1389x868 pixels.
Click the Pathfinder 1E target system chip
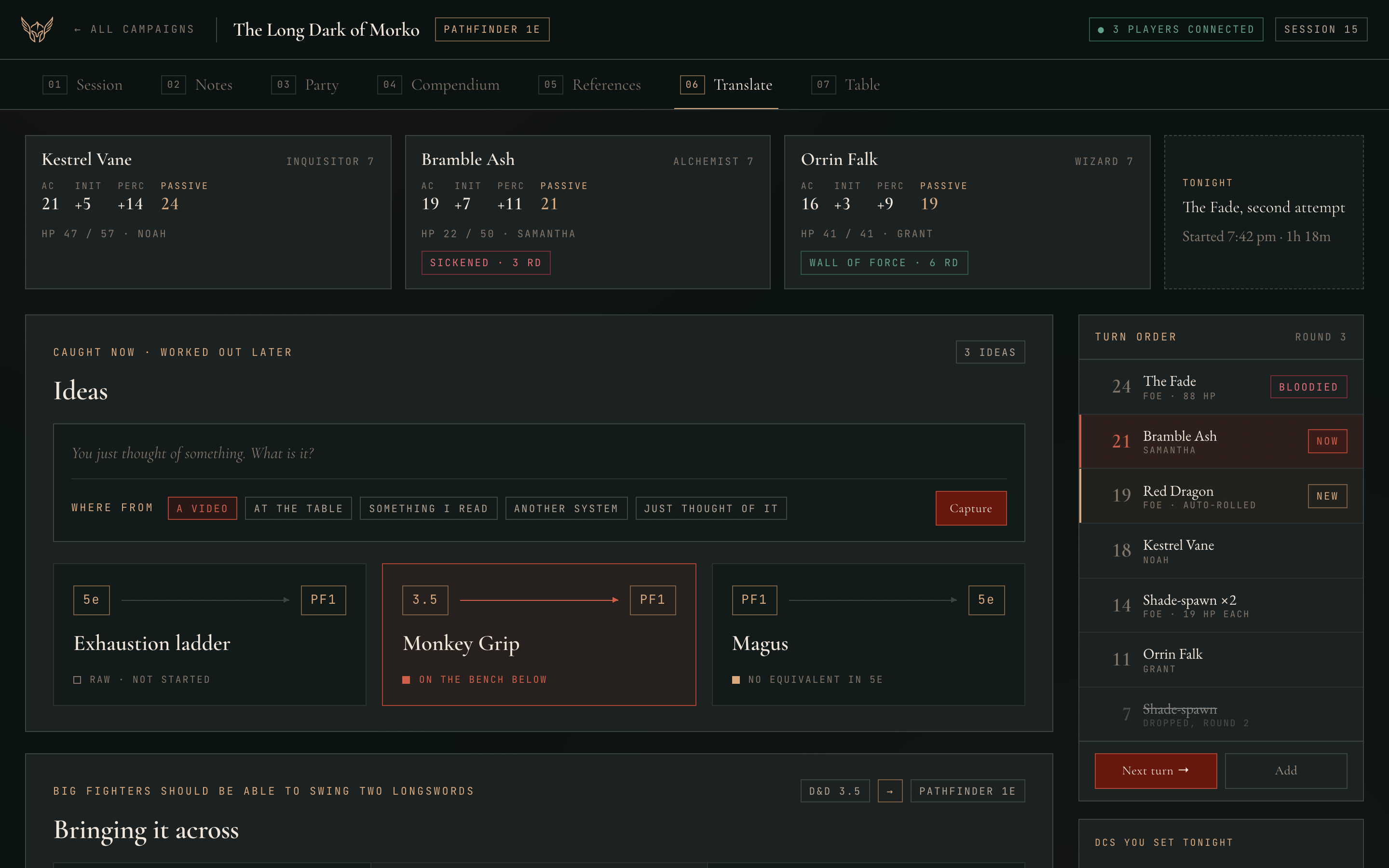coord(967,791)
